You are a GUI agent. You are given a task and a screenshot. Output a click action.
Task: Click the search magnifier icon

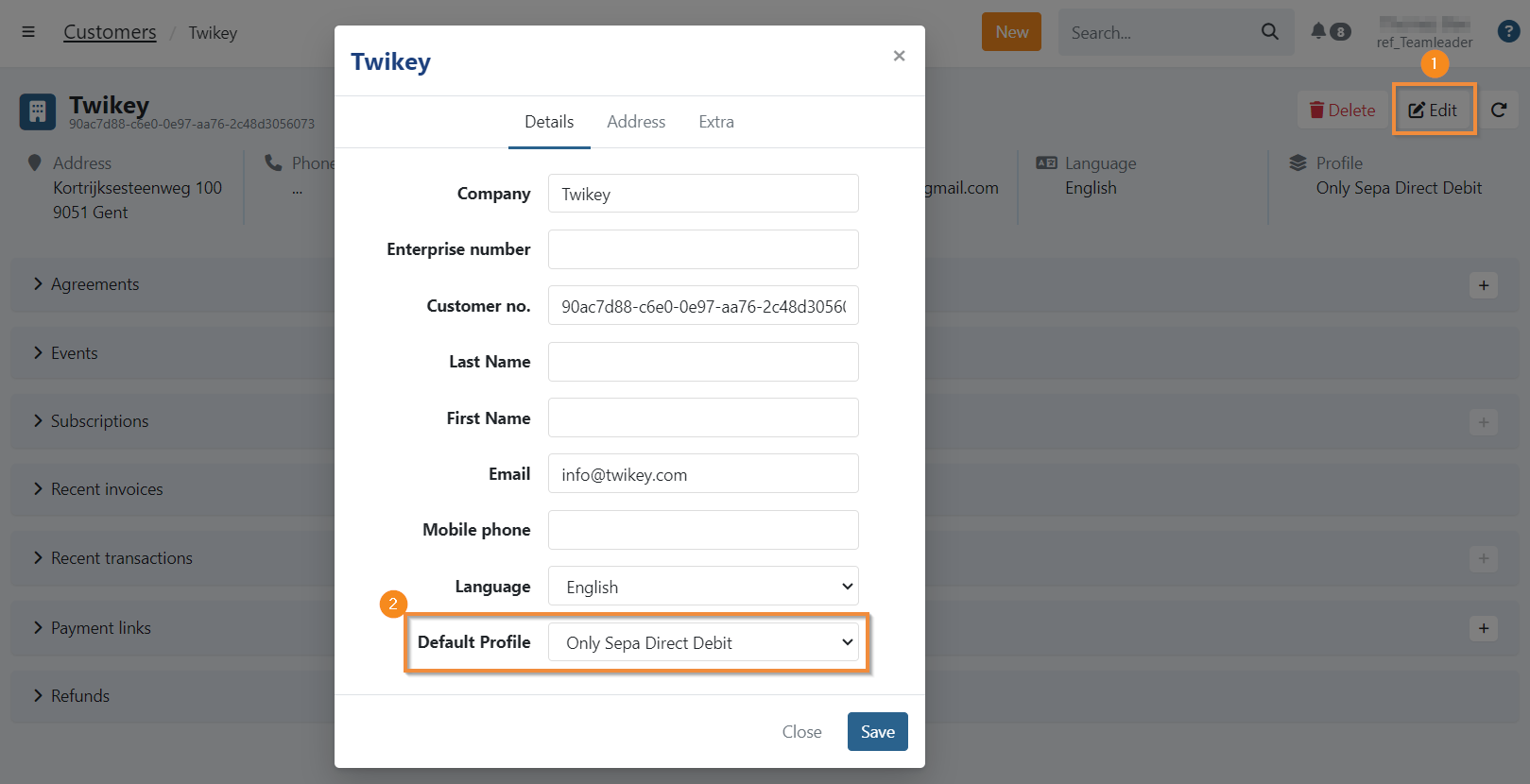coord(1270,32)
